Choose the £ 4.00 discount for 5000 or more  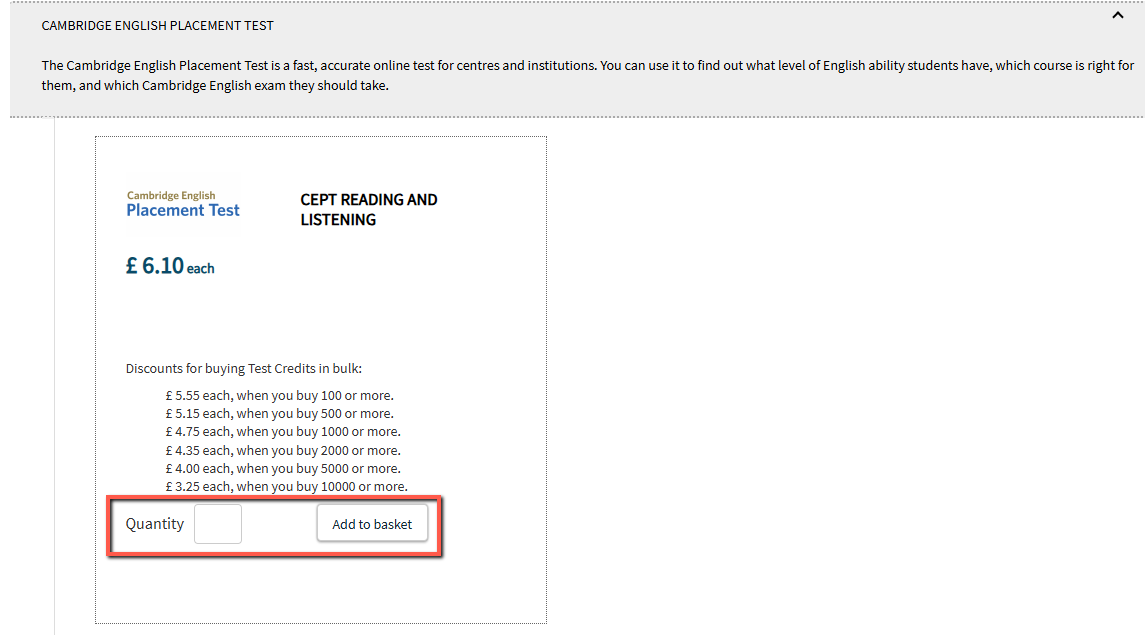point(282,468)
